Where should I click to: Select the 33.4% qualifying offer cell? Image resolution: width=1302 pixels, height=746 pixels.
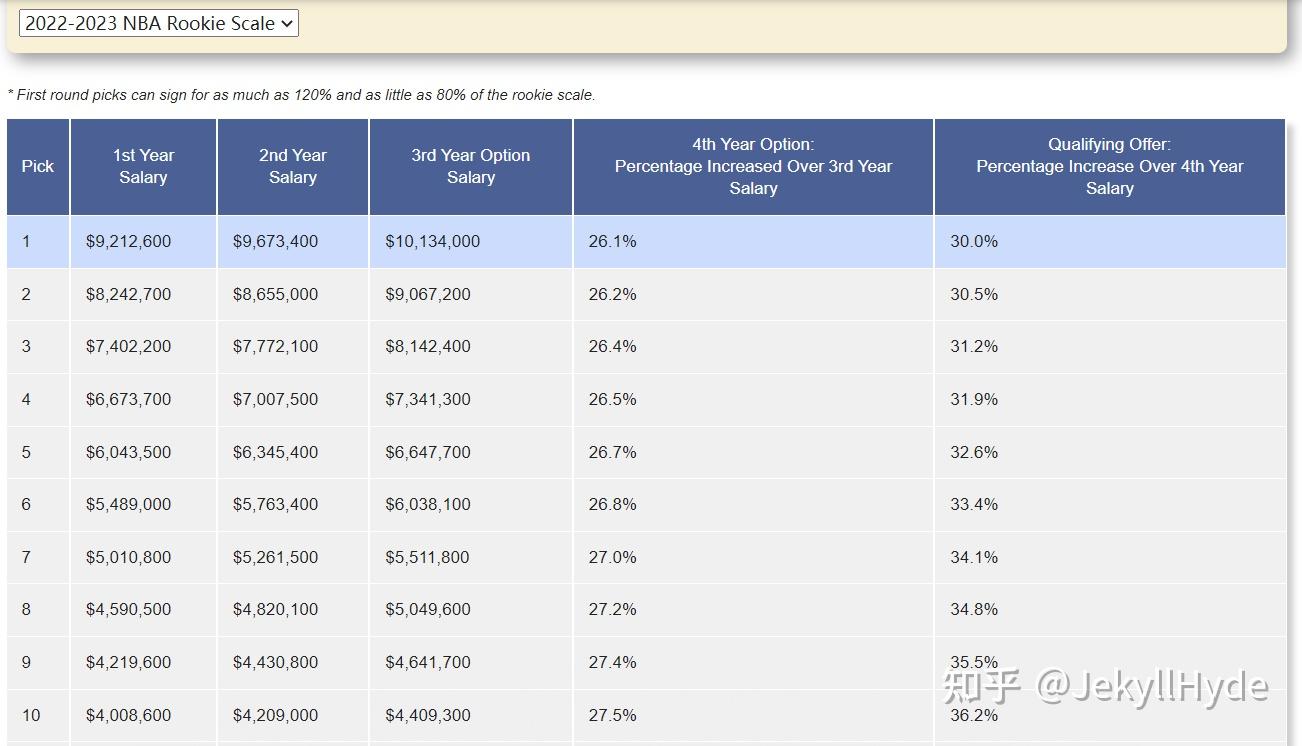pyautogui.click(x=1110, y=504)
